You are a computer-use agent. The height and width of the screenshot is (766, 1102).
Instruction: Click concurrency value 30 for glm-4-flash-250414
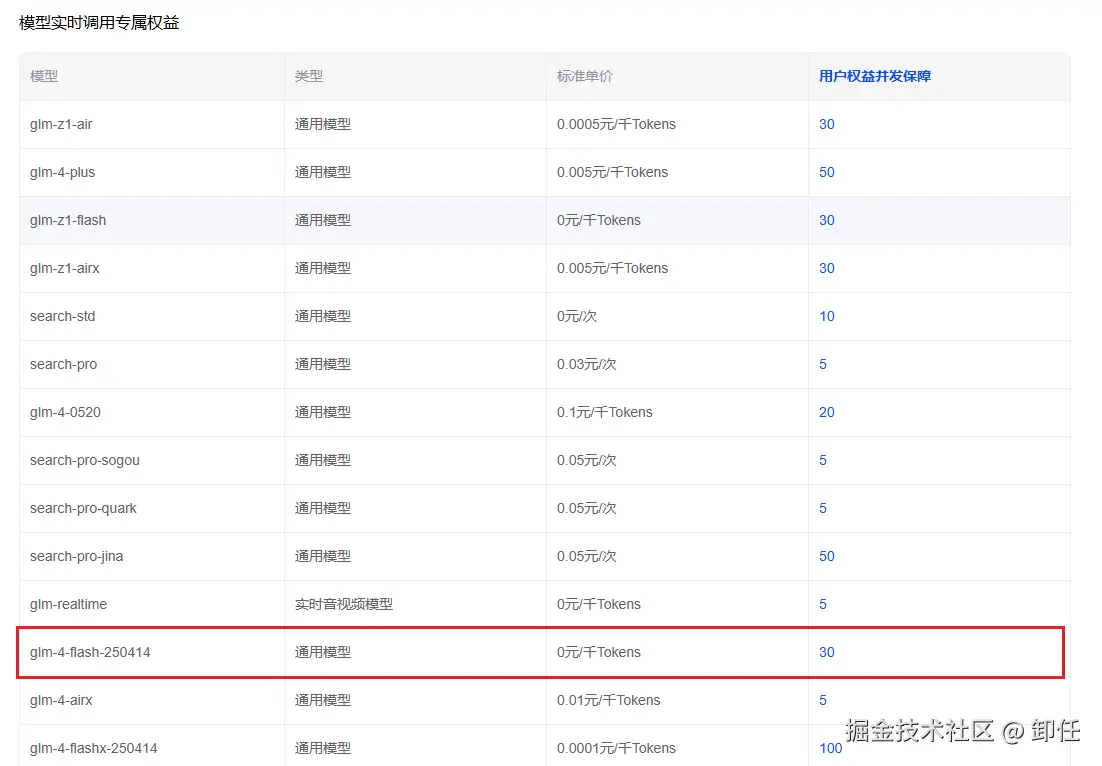(826, 652)
